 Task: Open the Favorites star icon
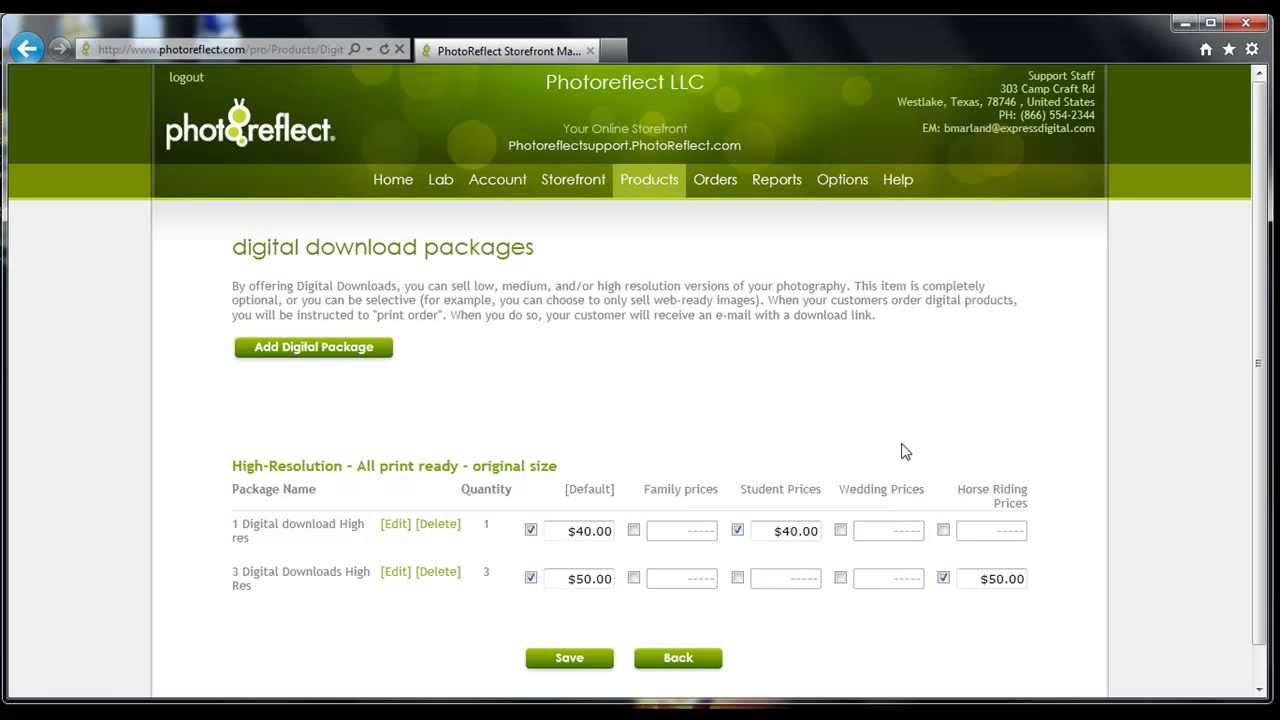click(x=1229, y=49)
